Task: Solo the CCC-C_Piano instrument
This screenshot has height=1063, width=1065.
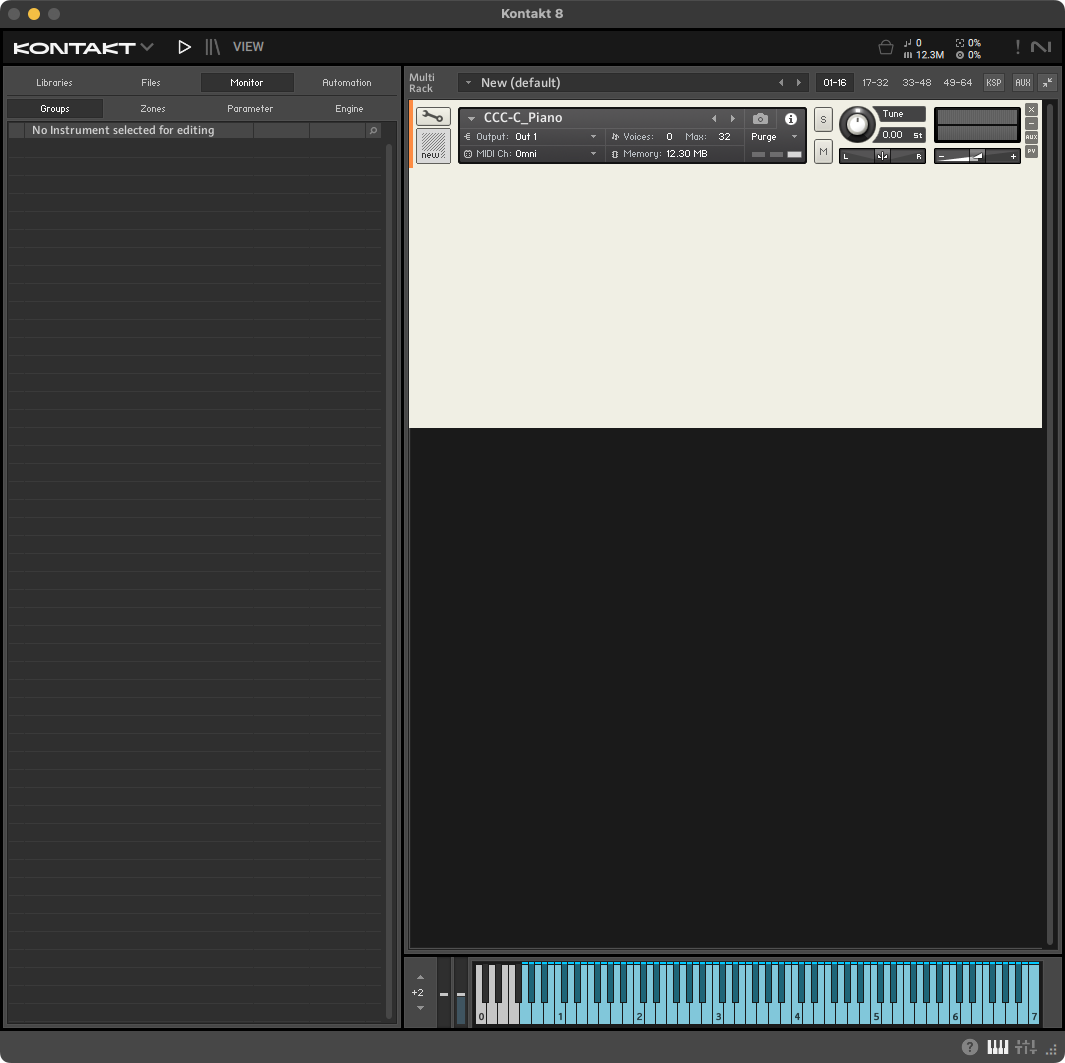Action: click(823, 119)
